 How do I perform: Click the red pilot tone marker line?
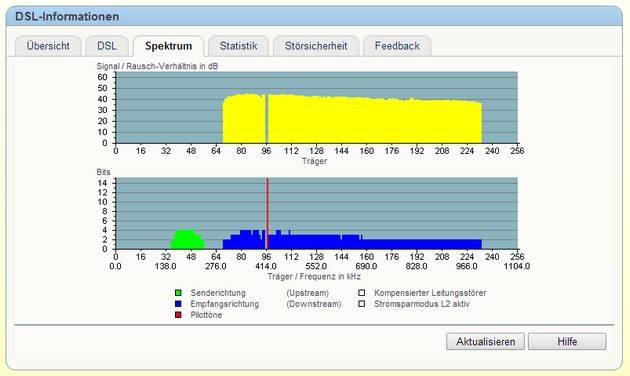coord(267,214)
